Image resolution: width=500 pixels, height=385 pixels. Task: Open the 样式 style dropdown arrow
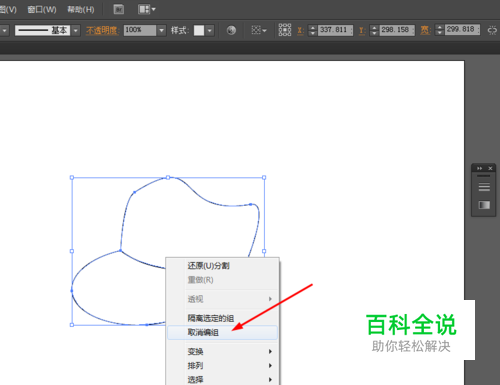209,30
